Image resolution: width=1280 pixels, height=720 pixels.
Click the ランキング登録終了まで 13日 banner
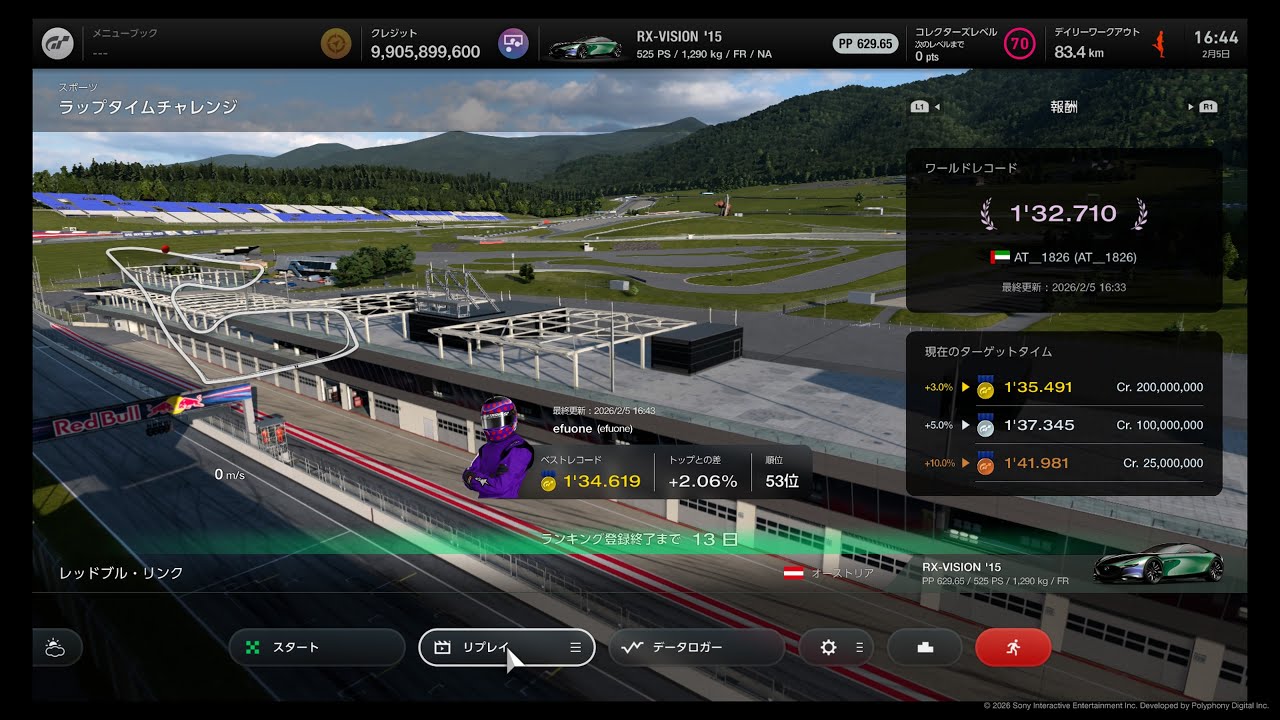click(x=640, y=539)
